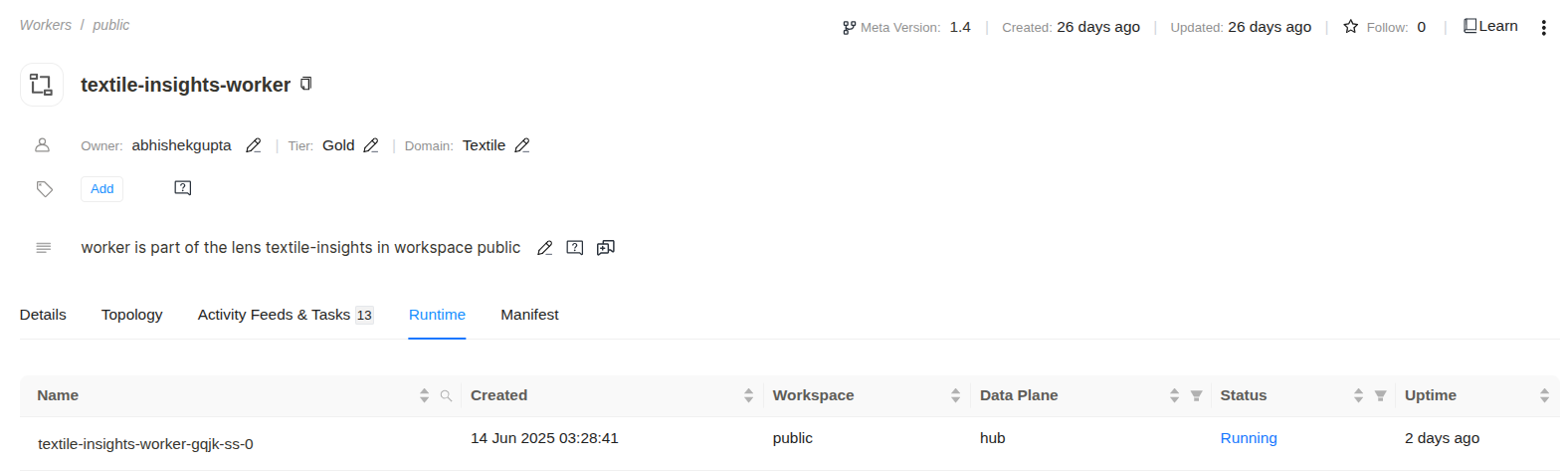Filter the Status column
This screenshot has height=471, width=1568.
[1381, 395]
